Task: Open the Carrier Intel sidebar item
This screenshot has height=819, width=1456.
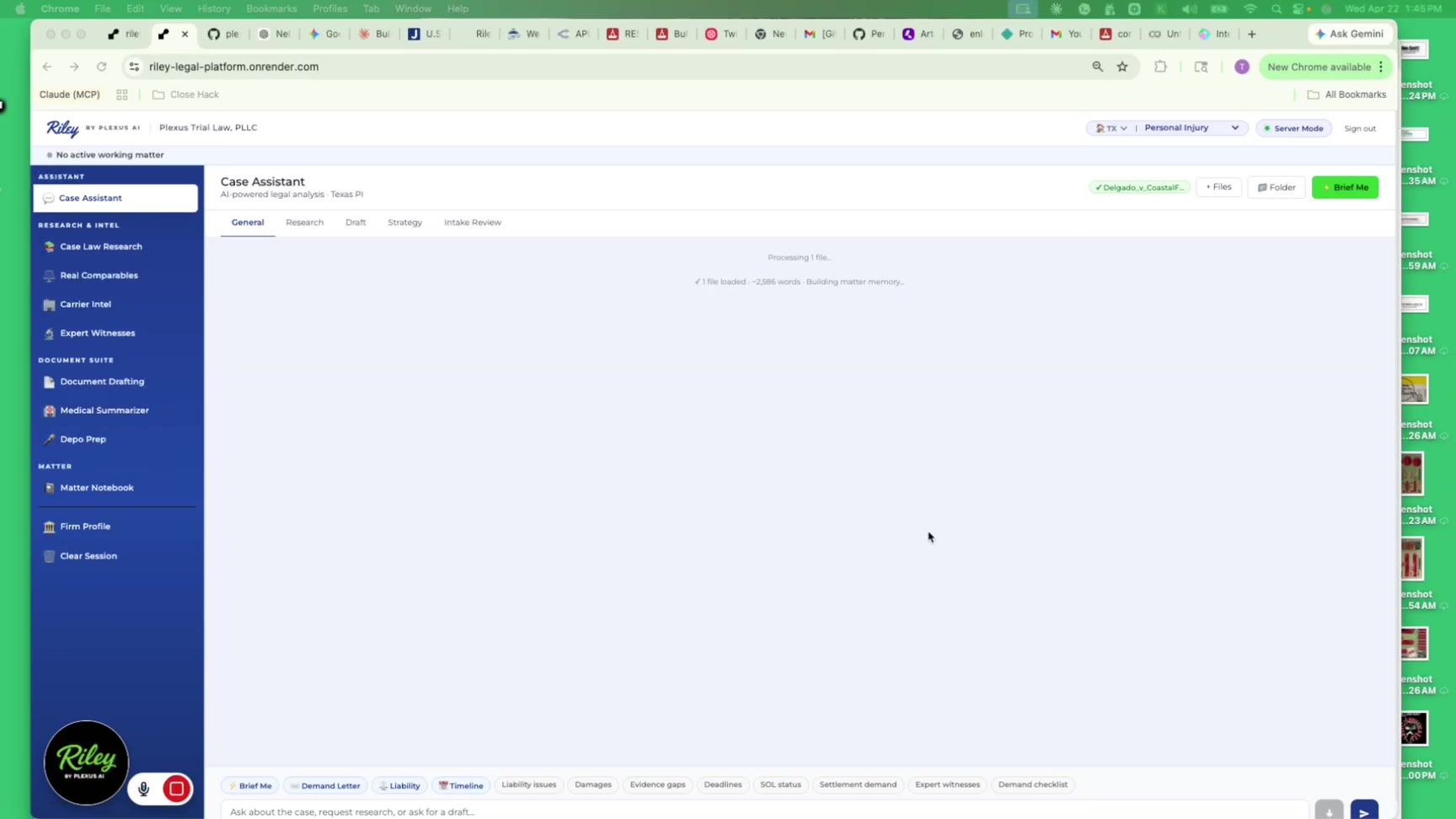Action: [x=85, y=304]
